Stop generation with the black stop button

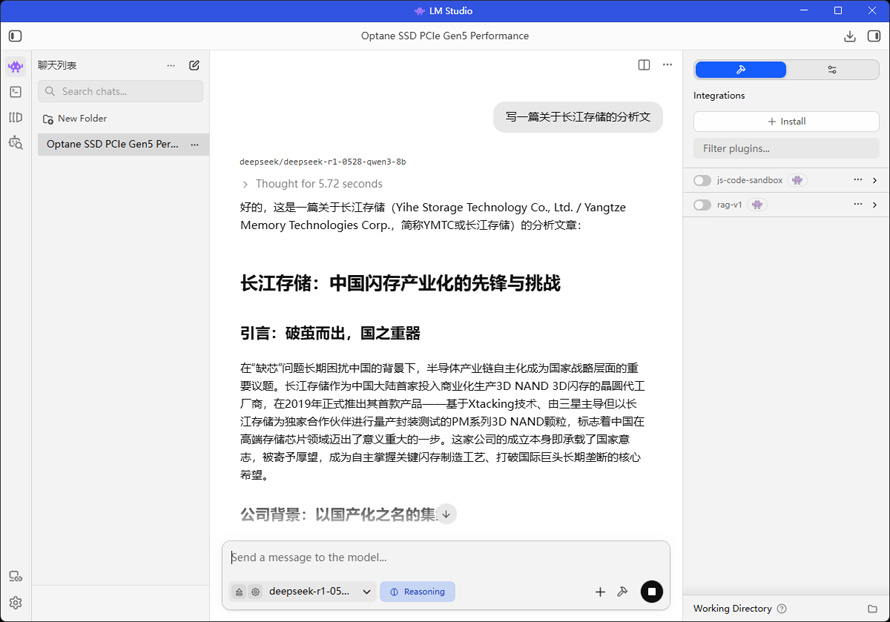point(651,591)
